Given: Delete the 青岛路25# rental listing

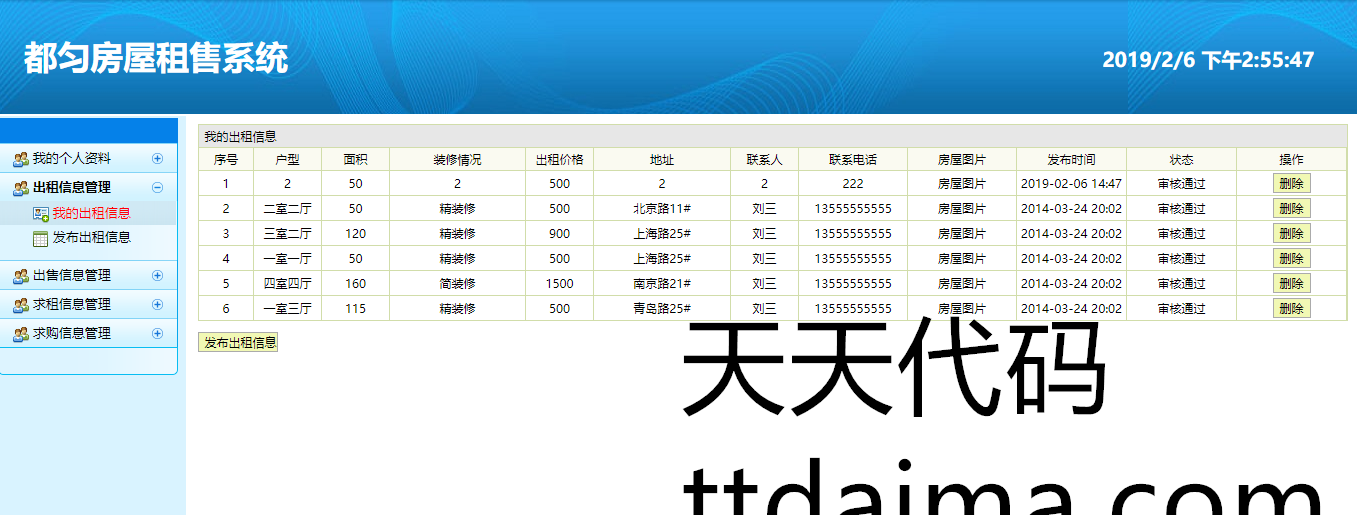Looking at the screenshot, I should coord(1291,309).
